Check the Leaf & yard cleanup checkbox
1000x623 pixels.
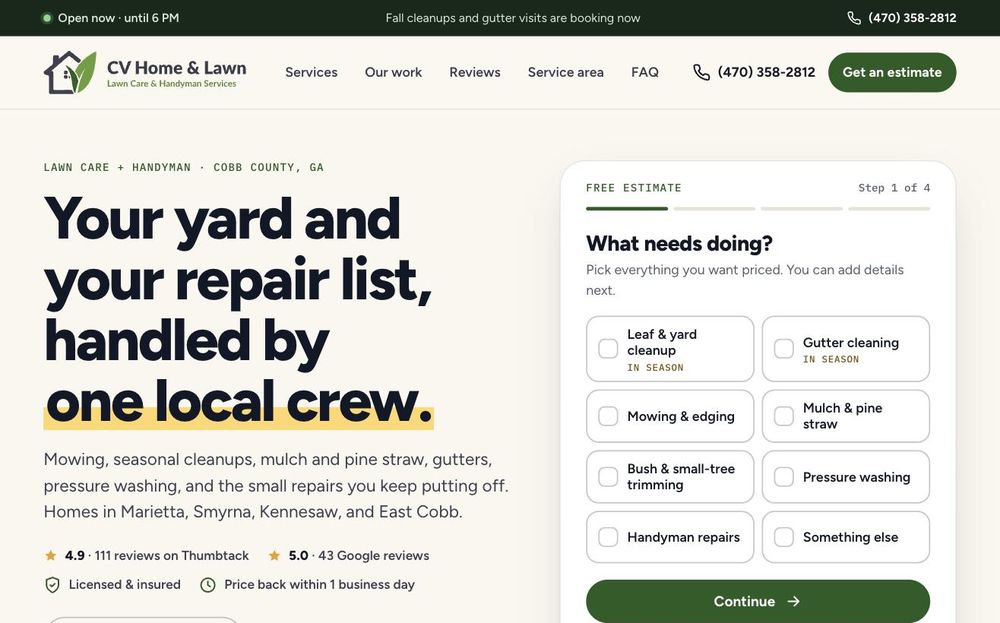[x=608, y=349]
